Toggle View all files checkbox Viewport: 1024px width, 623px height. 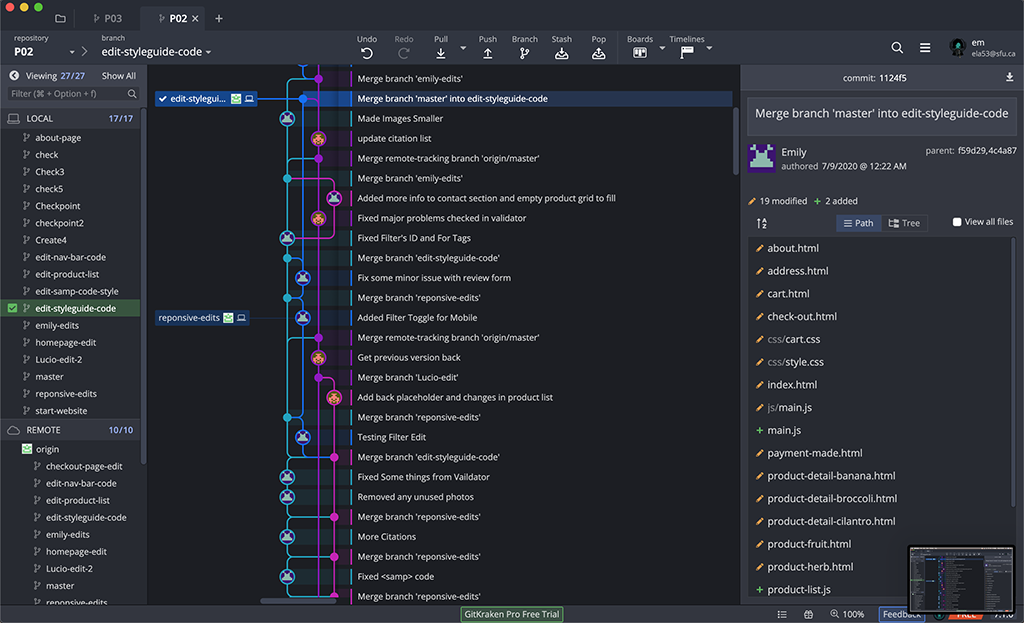click(957, 222)
